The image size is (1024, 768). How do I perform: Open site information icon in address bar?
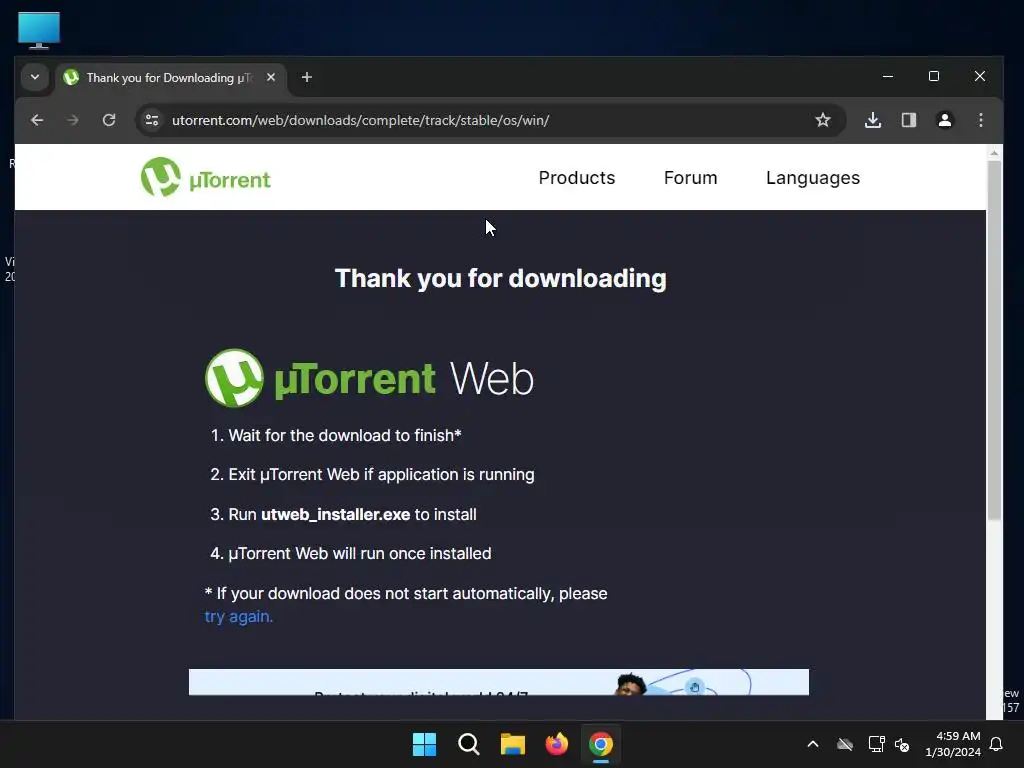pyautogui.click(x=152, y=120)
